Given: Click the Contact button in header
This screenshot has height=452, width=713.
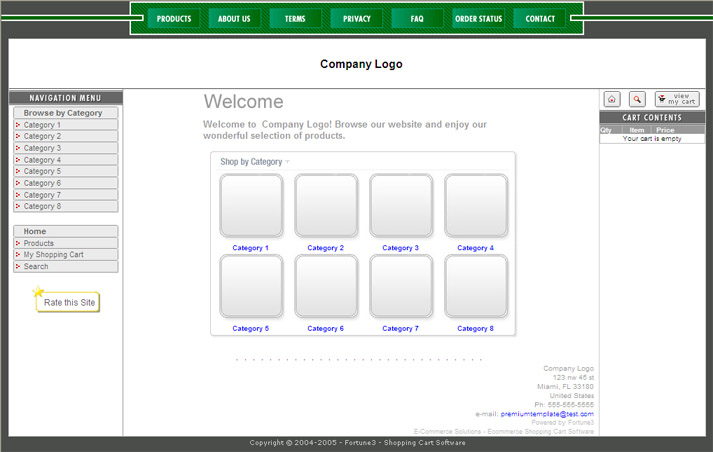Looking at the screenshot, I should [x=540, y=19].
